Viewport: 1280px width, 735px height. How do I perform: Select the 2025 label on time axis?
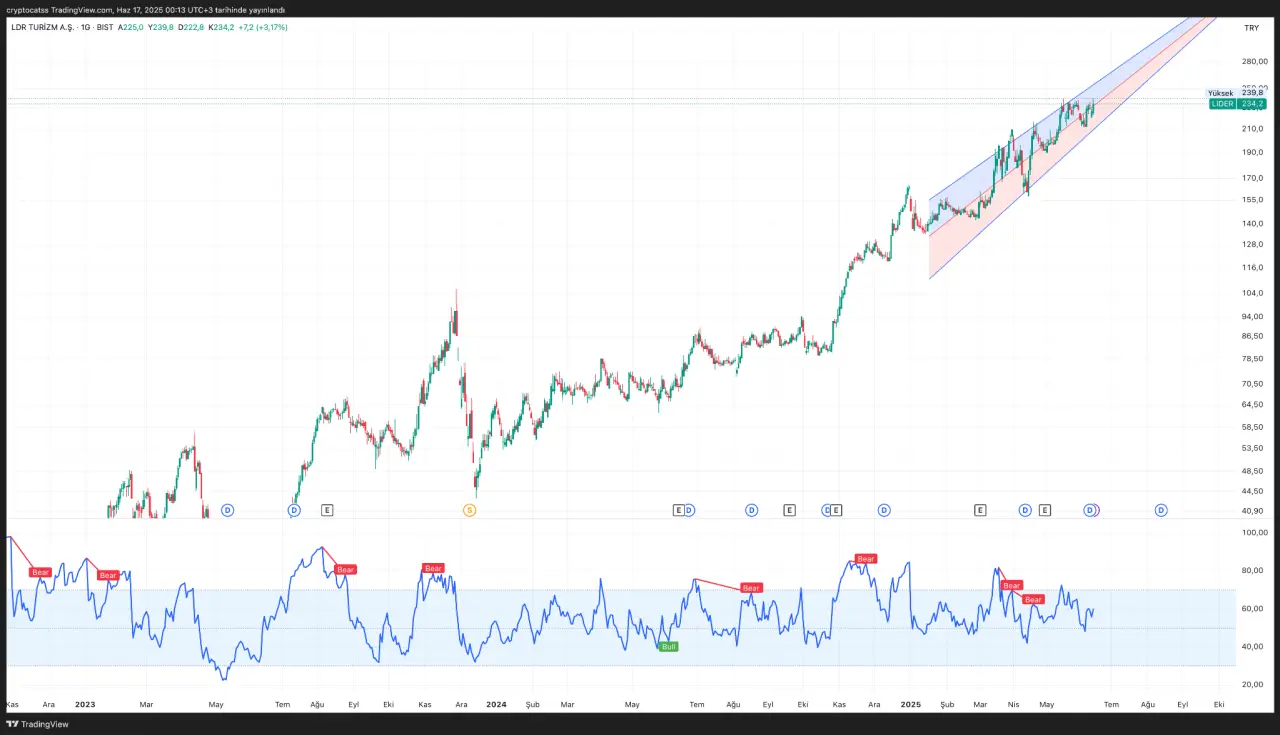click(909, 704)
